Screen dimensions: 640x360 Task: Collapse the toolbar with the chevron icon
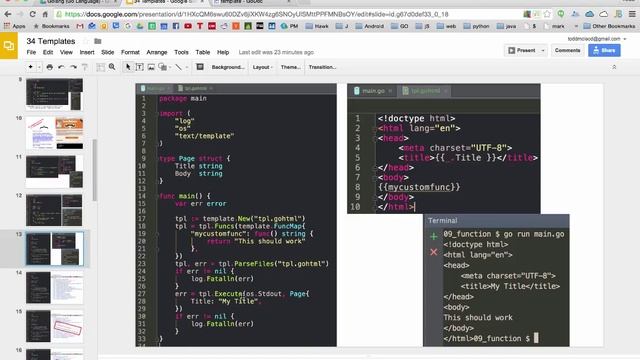click(x=614, y=67)
